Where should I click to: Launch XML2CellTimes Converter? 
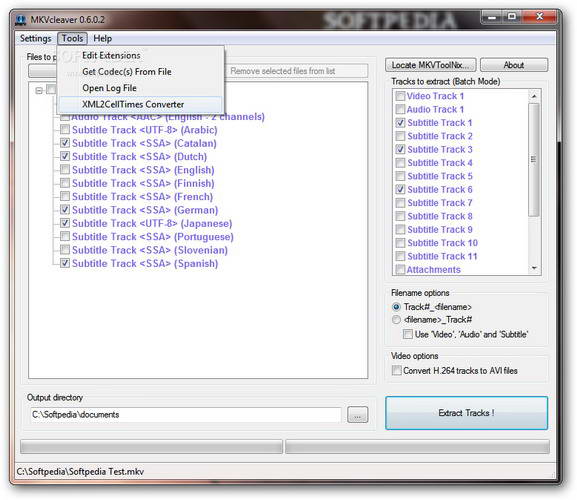coord(141,104)
